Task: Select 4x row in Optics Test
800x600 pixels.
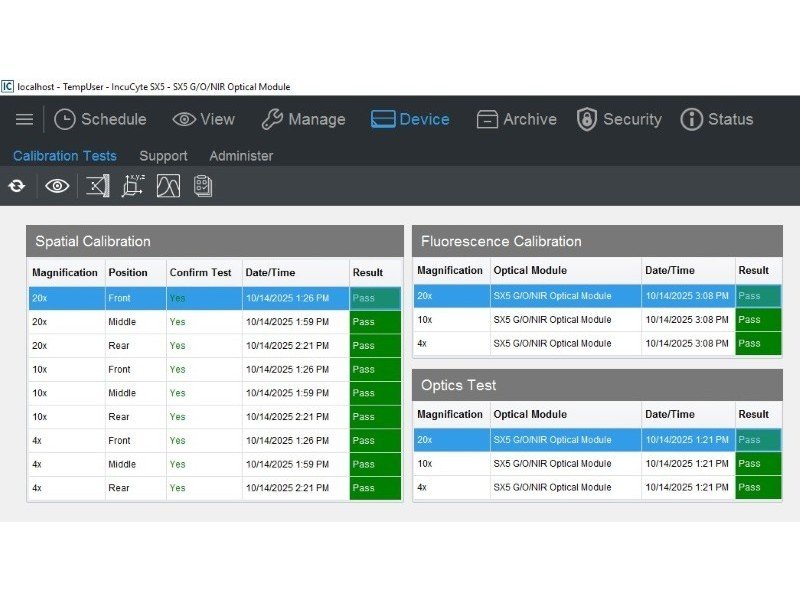Action: tap(597, 487)
